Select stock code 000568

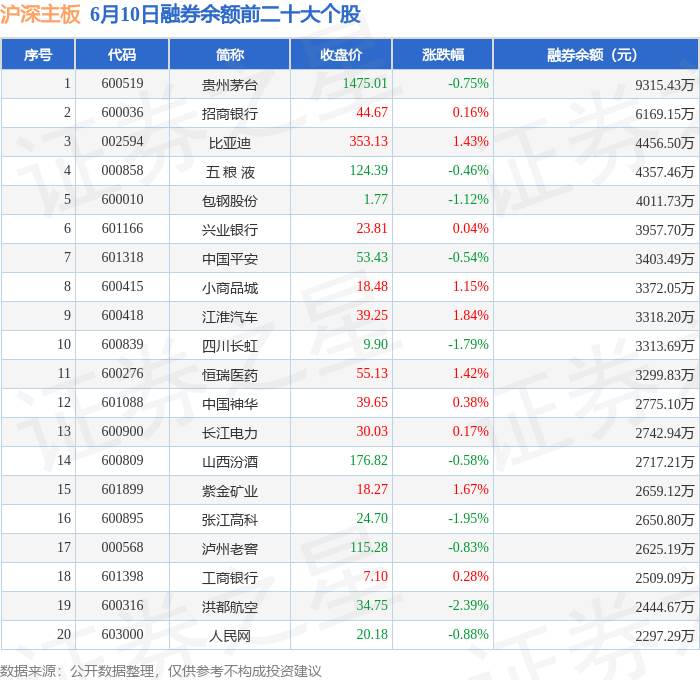point(122,548)
